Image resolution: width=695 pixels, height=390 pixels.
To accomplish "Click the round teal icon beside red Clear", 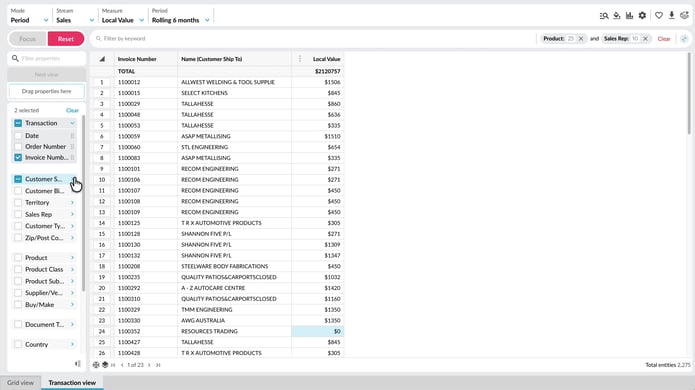I will click(x=684, y=39).
